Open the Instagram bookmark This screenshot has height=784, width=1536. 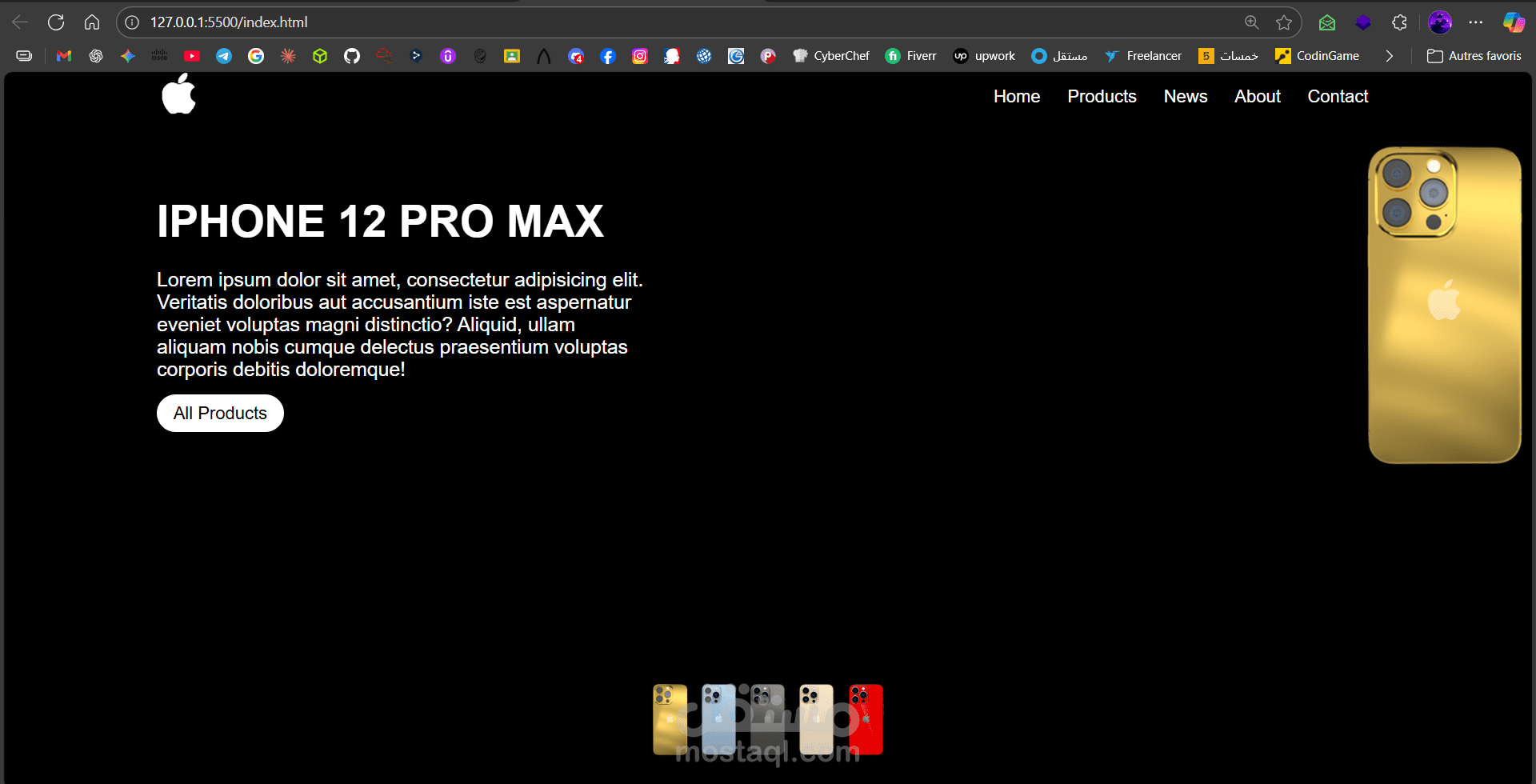pyautogui.click(x=640, y=56)
